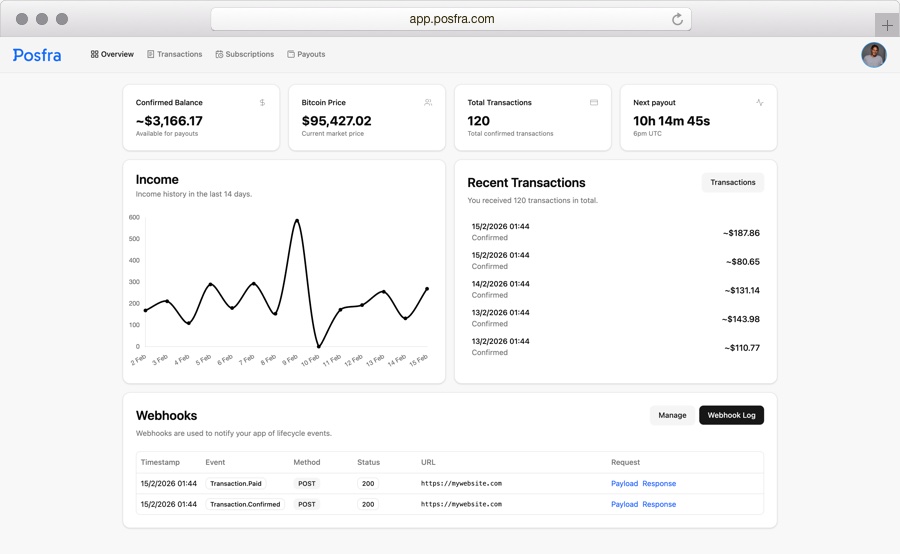
Task: Select the ~$187.86 recent transaction row
Action: (615, 232)
